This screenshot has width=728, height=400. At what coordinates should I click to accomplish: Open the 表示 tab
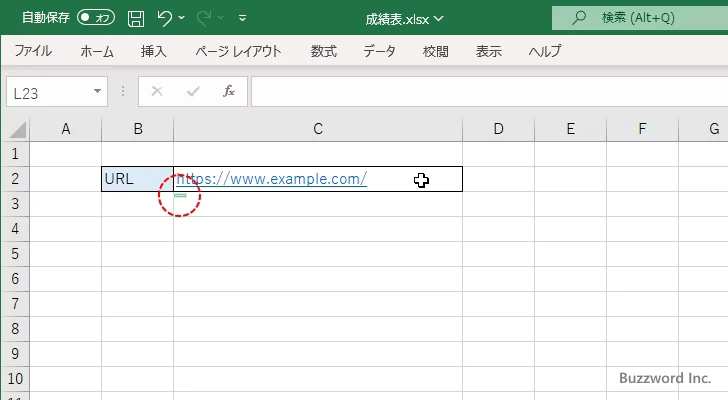coord(488,51)
